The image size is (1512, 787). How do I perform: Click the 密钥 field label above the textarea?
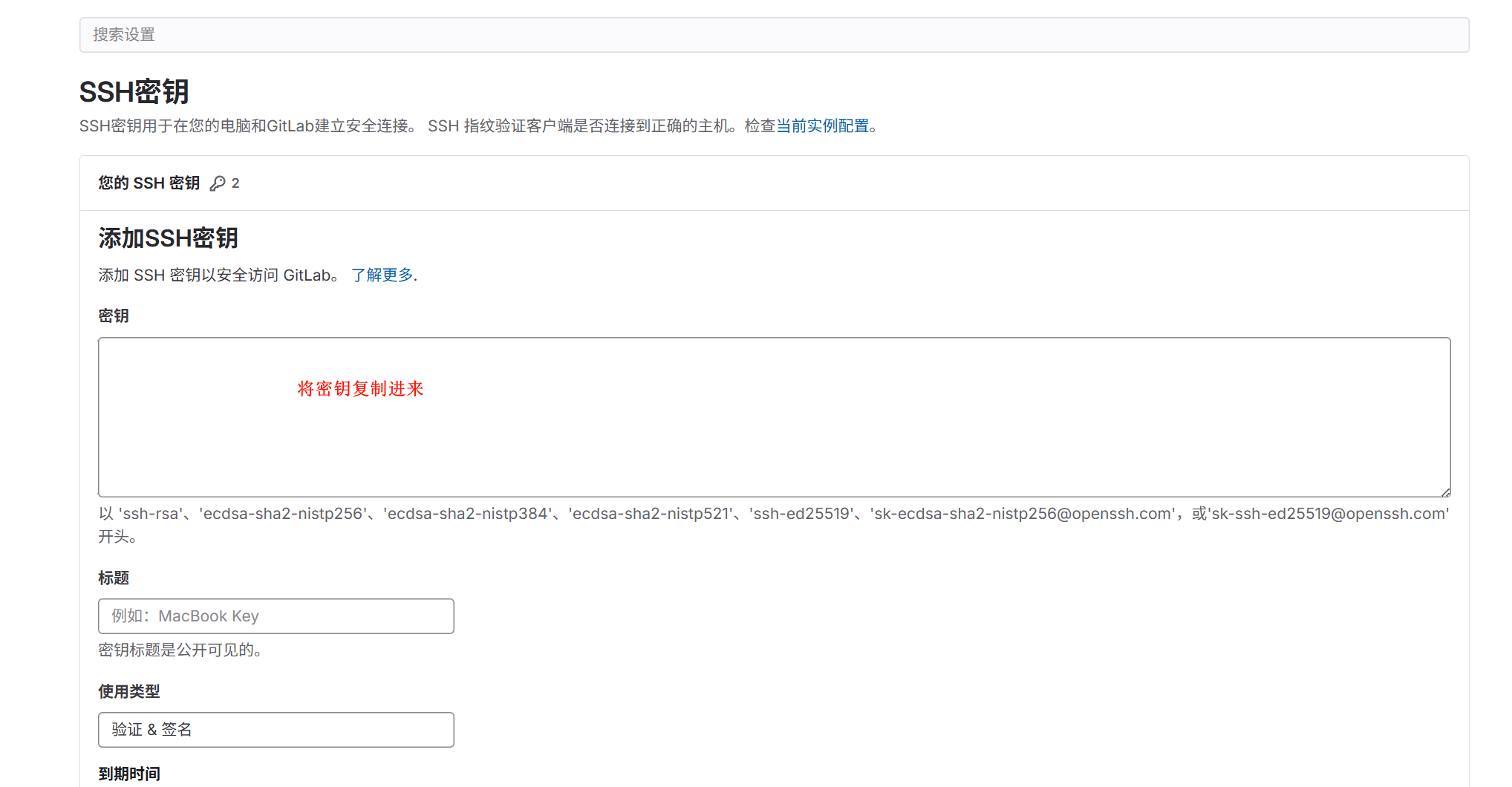coord(113,316)
